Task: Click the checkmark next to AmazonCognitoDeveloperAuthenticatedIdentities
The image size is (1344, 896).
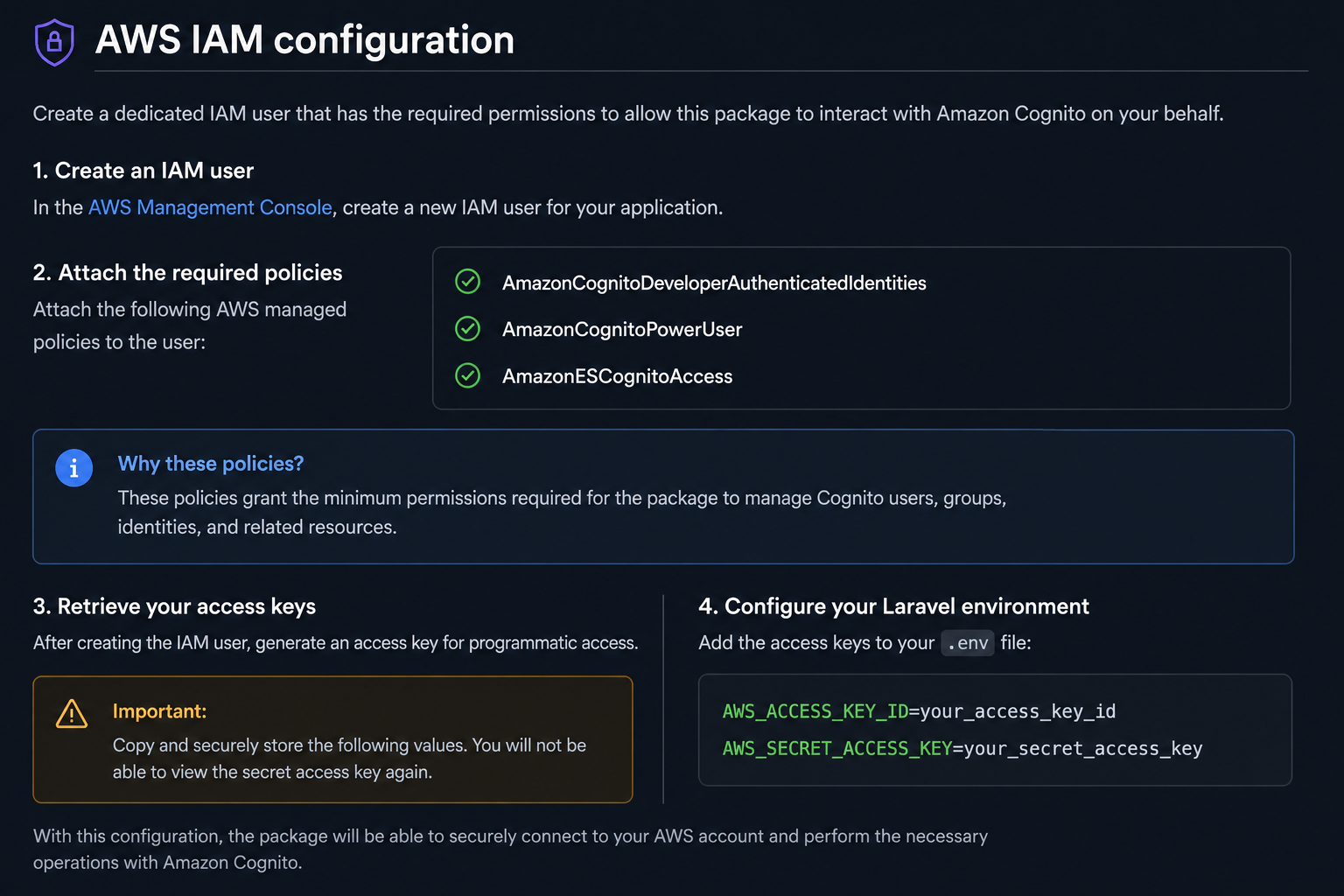Action: click(468, 282)
